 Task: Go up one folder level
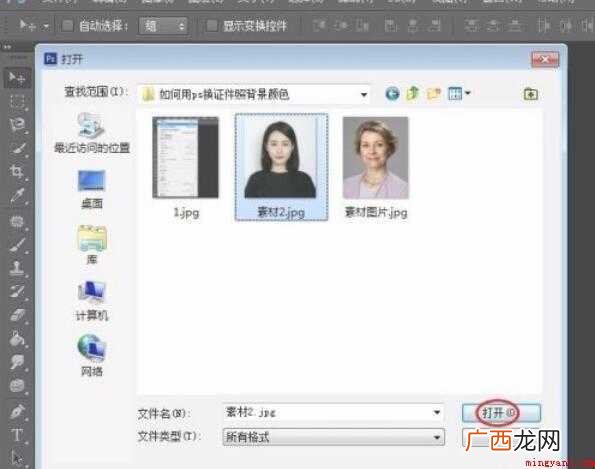[413, 93]
